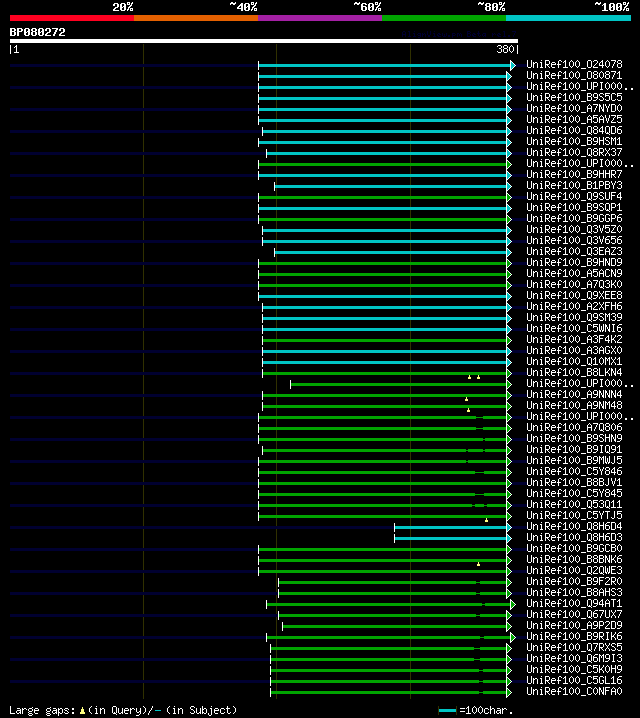
Task: Click the UniRef100_Q8H6D3 hit name
Action: pyautogui.click(x=574, y=537)
